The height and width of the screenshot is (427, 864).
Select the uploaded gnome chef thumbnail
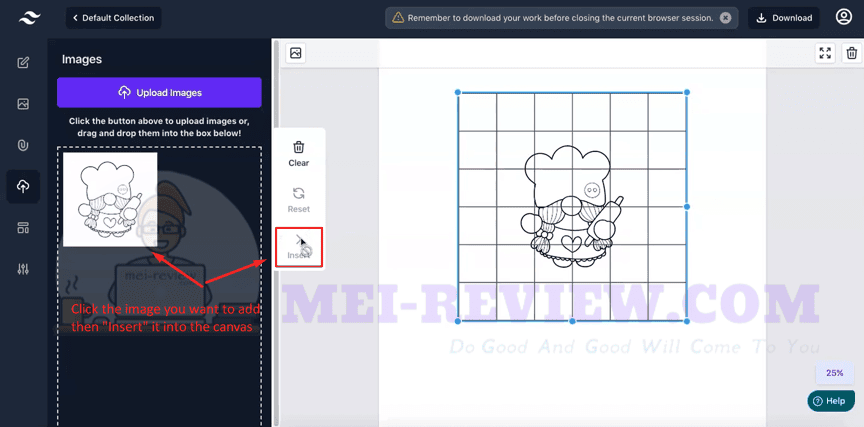click(x=110, y=199)
